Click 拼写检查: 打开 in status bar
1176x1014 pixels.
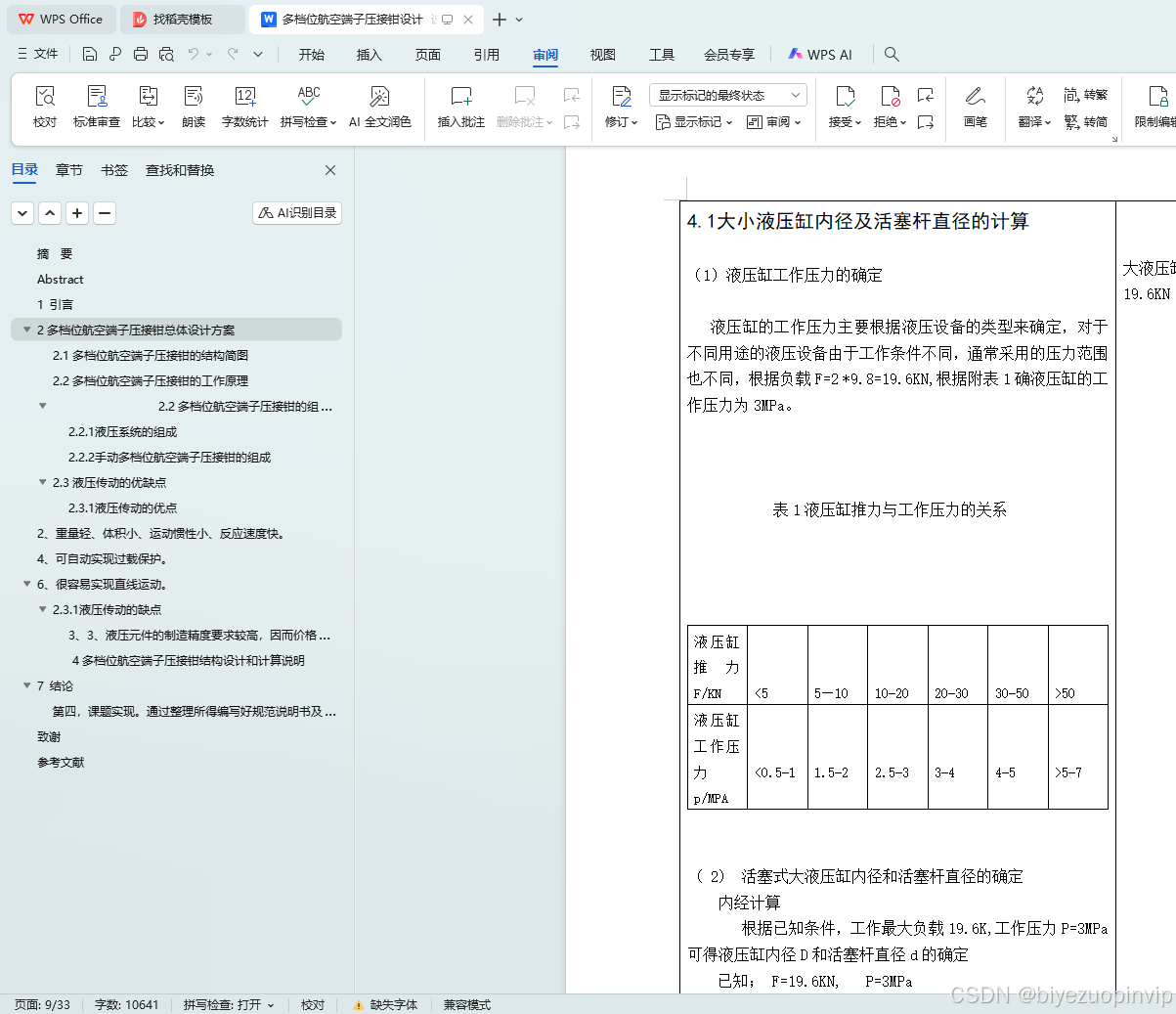[229, 1004]
